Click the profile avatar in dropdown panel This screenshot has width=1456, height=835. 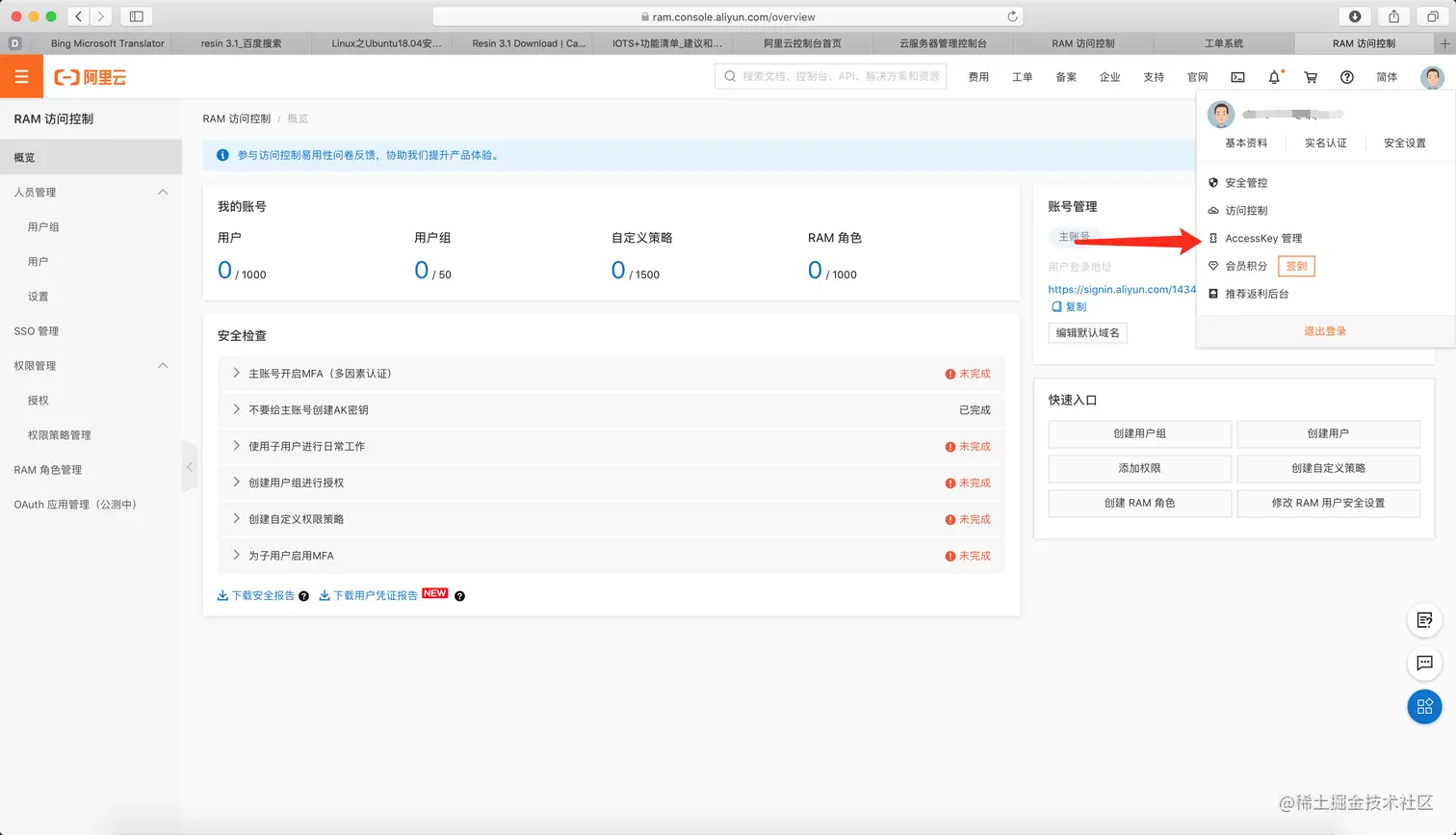click(1221, 114)
